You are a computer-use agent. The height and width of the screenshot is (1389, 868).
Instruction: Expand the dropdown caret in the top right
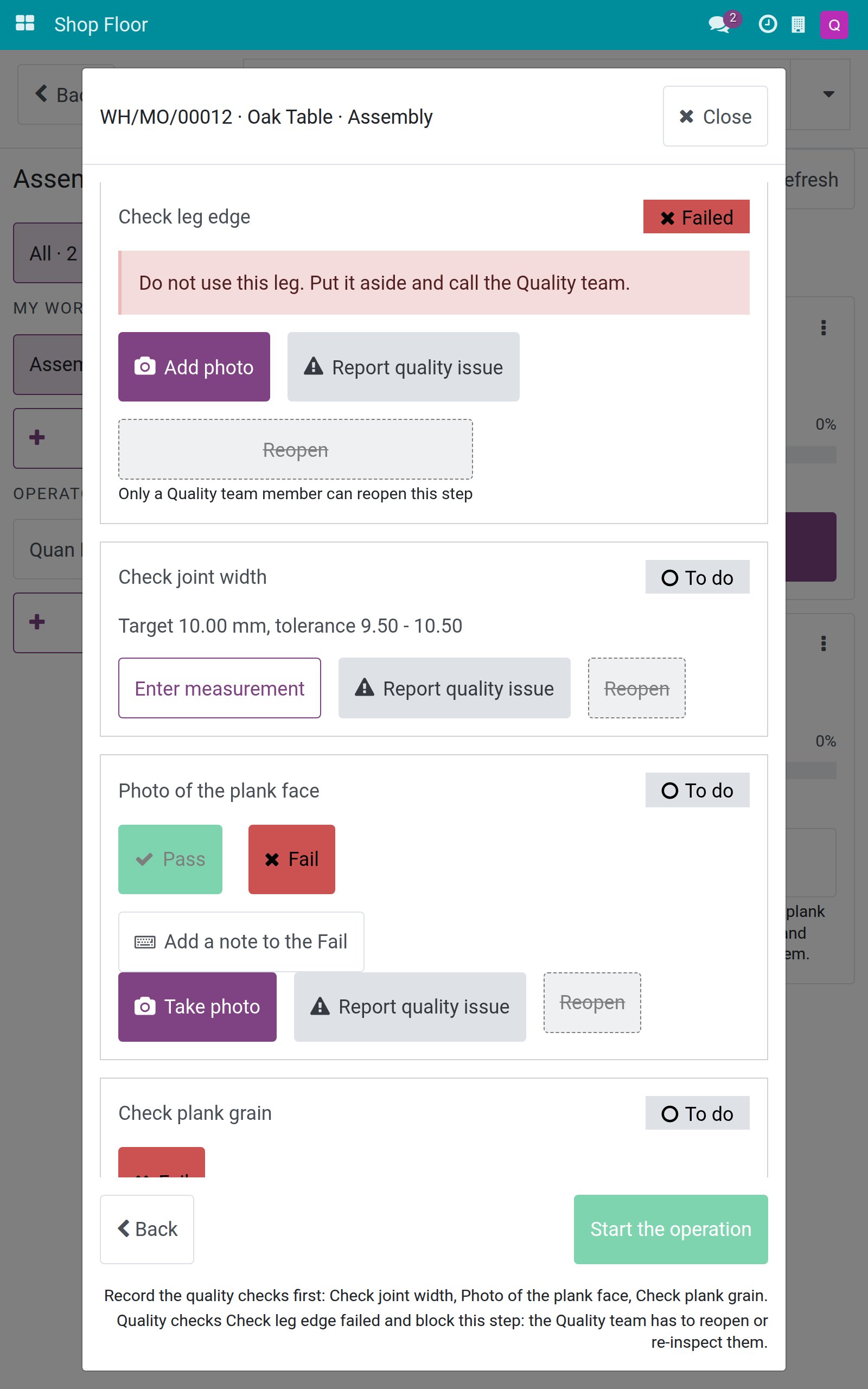point(828,94)
